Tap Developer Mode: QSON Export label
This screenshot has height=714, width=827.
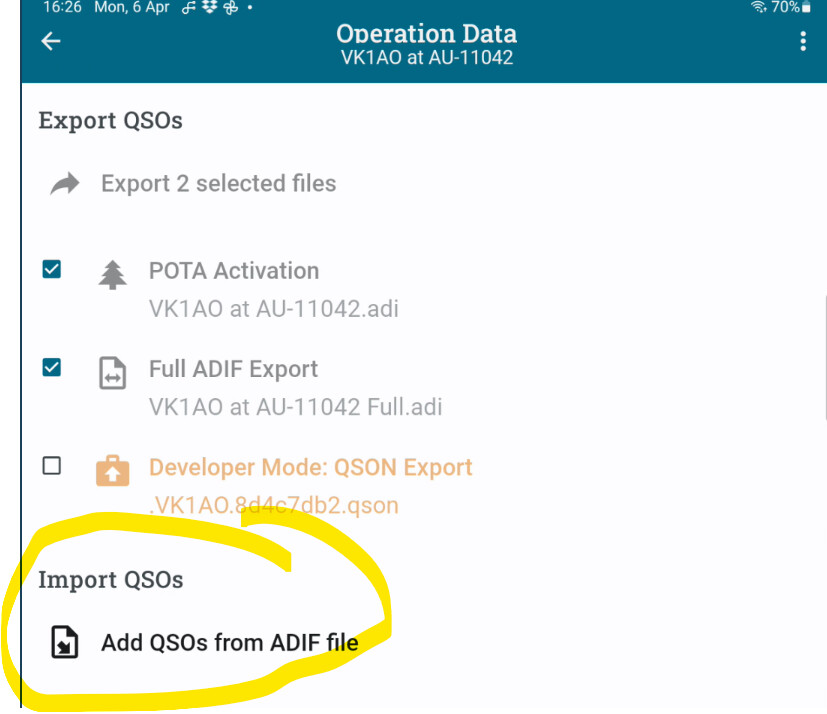[x=310, y=467]
